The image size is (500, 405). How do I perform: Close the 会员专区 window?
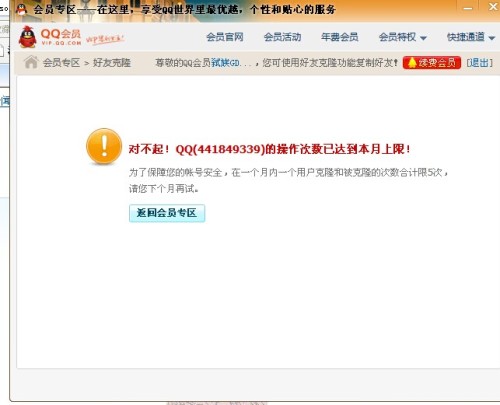click(x=493, y=7)
